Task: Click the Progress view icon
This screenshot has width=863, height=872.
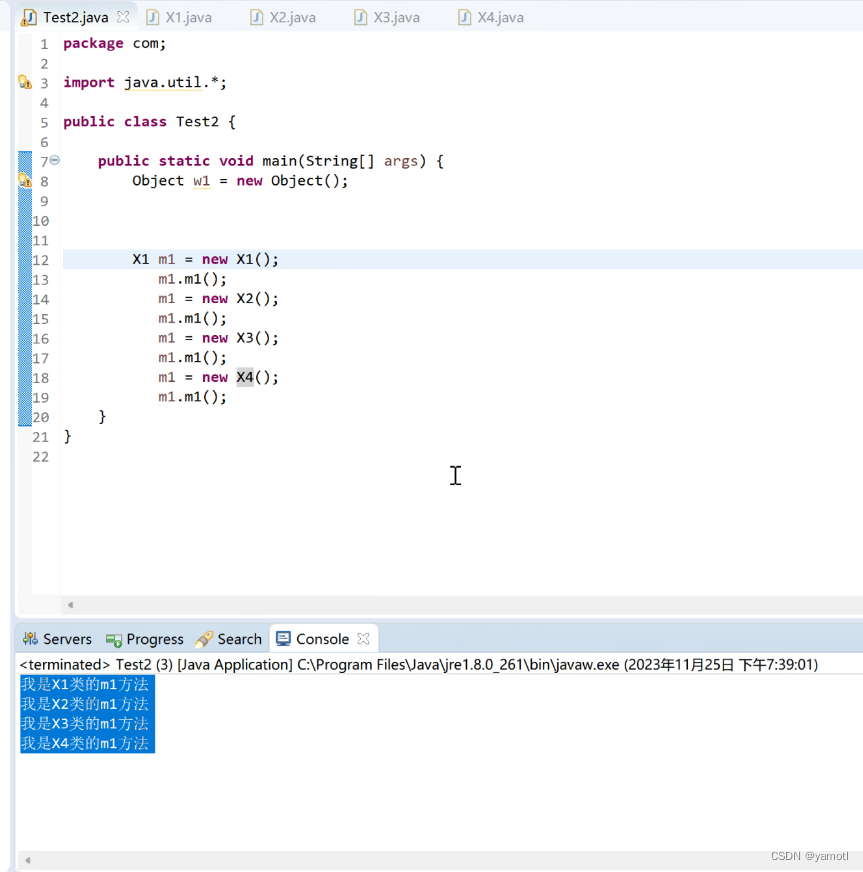Action: point(114,640)
